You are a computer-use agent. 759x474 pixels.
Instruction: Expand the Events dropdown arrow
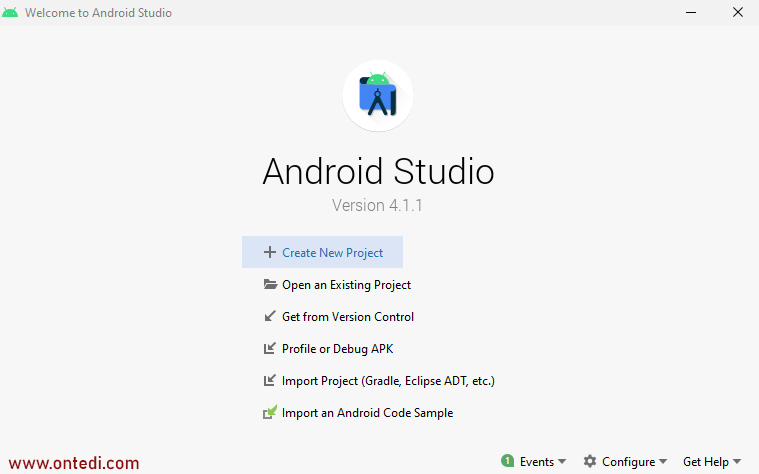pyautogui.click(x=562, y=461)
